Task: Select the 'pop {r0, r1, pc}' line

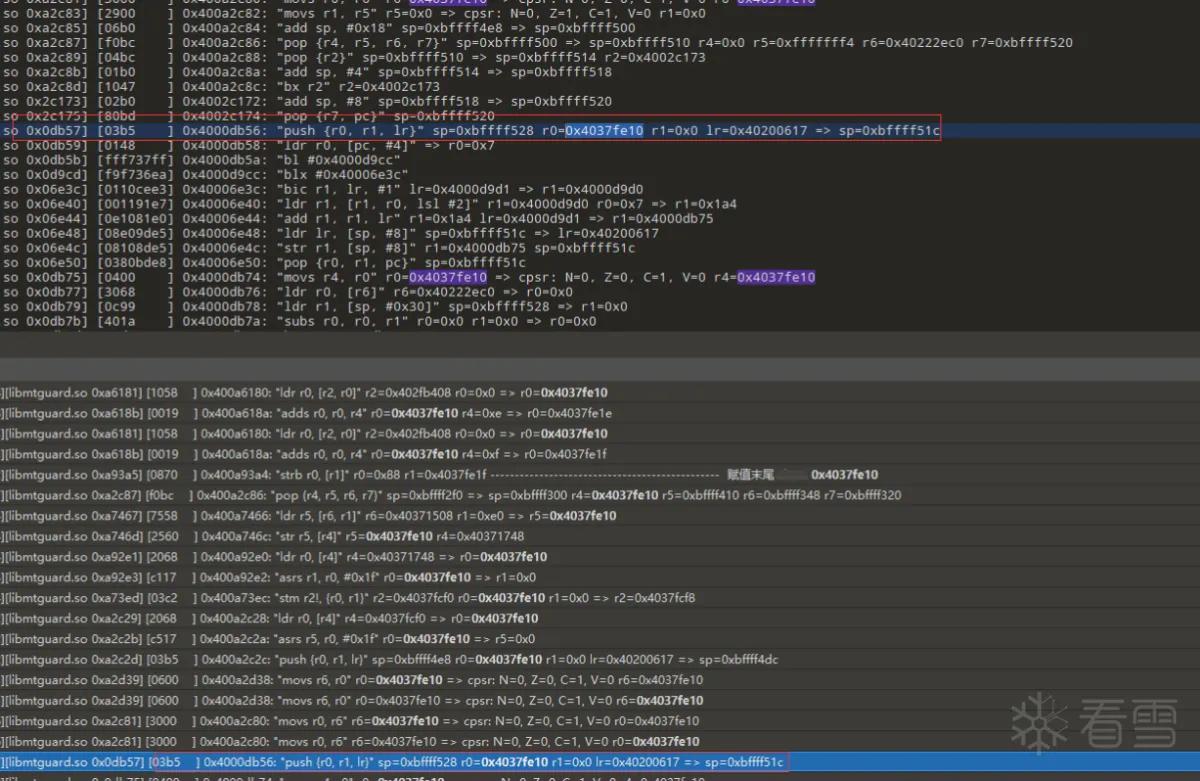Action: click(x=263, y=262)
